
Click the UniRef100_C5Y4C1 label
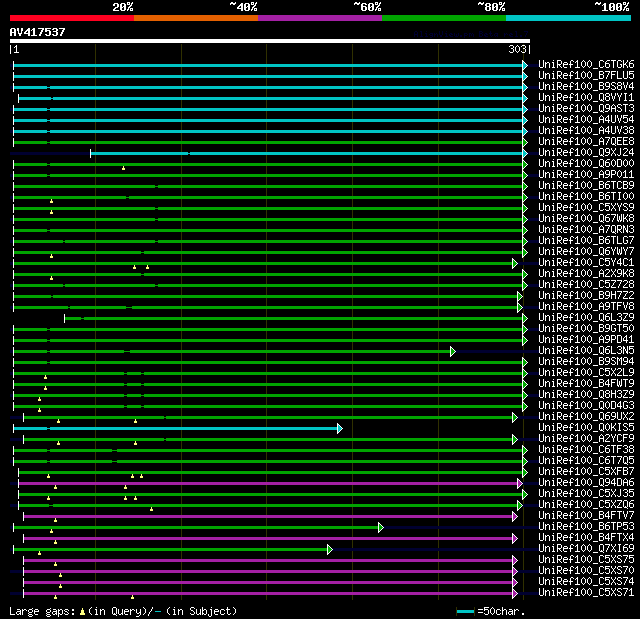(x=586, y=263)
